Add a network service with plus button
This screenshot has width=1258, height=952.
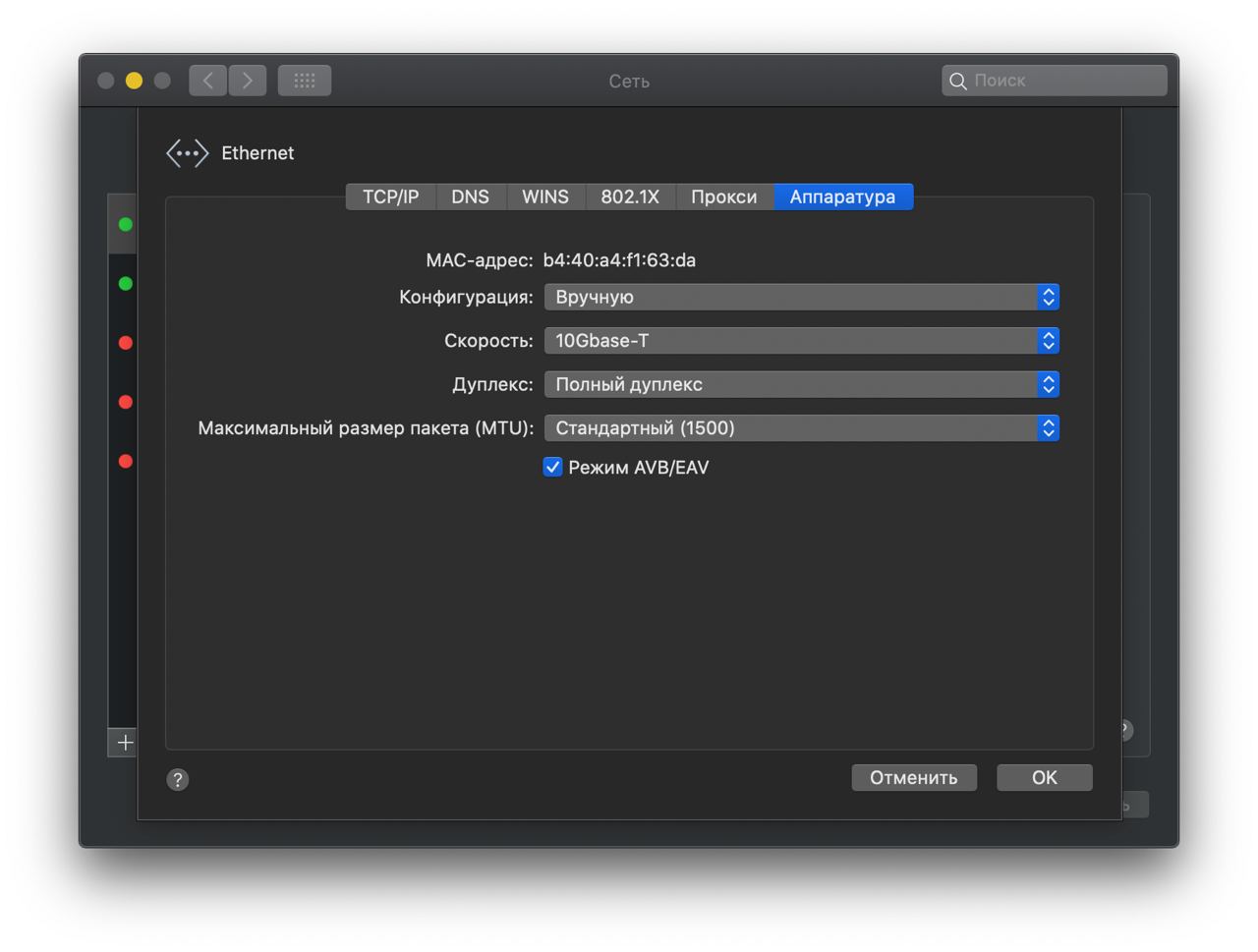[x=125, y=743]
